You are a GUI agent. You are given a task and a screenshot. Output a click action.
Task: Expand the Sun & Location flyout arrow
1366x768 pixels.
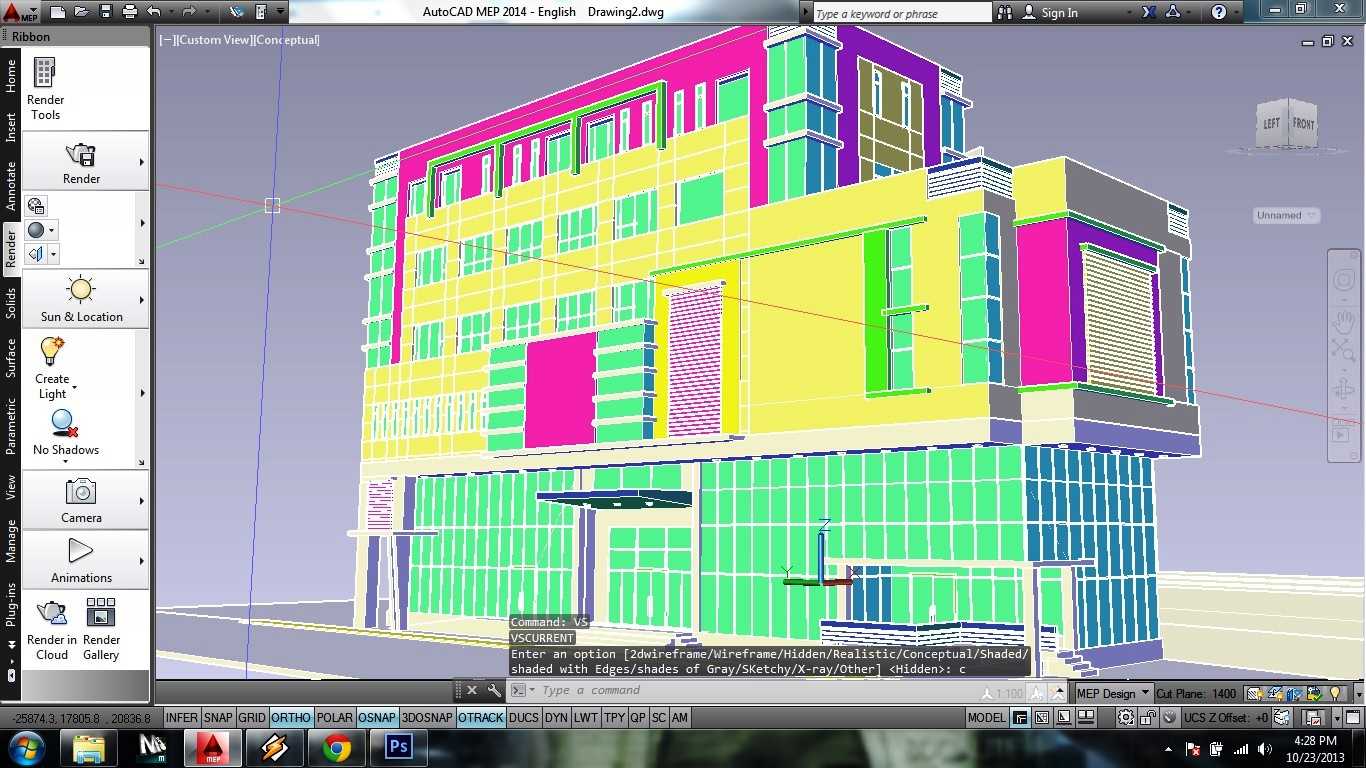[x=141, y=299]
